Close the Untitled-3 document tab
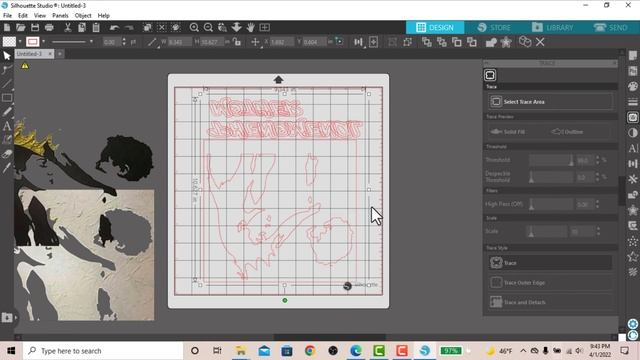The height and width of the screenshot is (360, 640). [50, 53]
